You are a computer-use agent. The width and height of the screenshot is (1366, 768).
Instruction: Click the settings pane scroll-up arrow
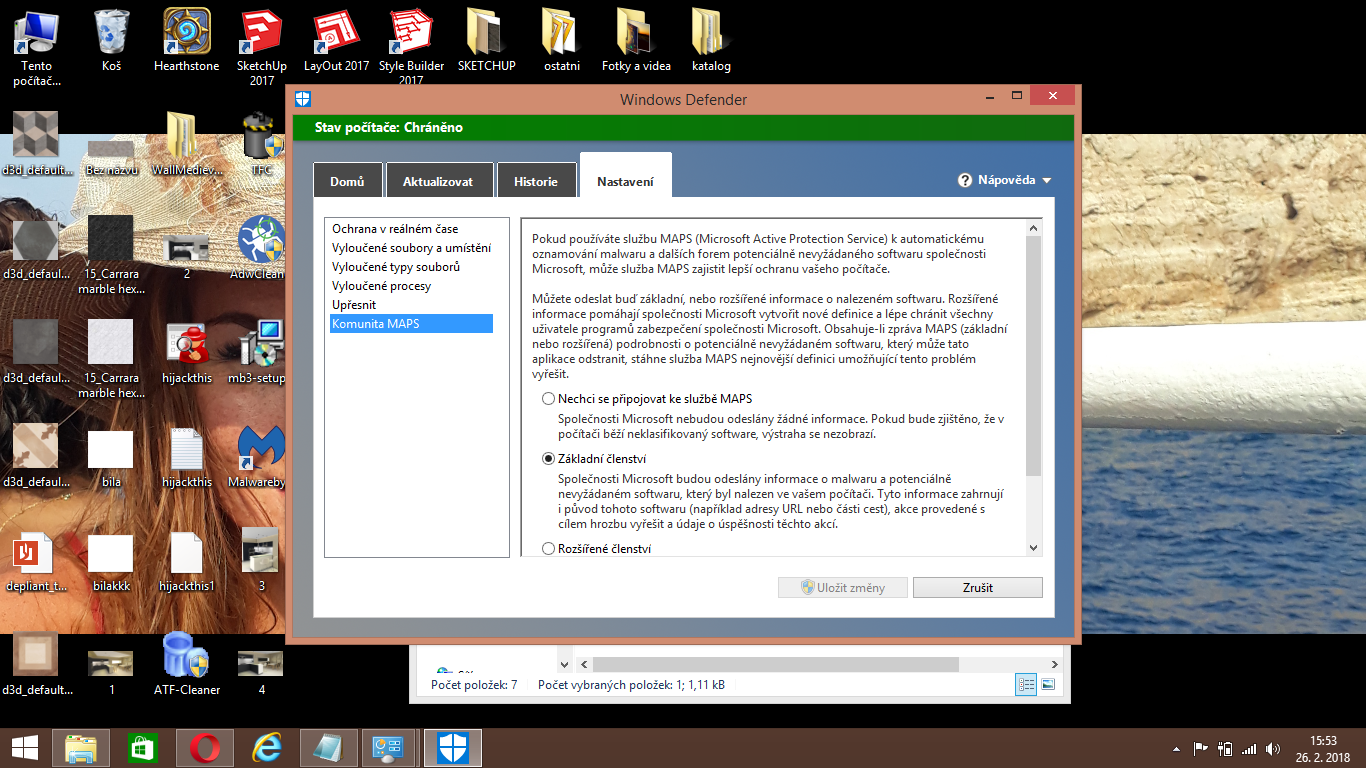1034,228
